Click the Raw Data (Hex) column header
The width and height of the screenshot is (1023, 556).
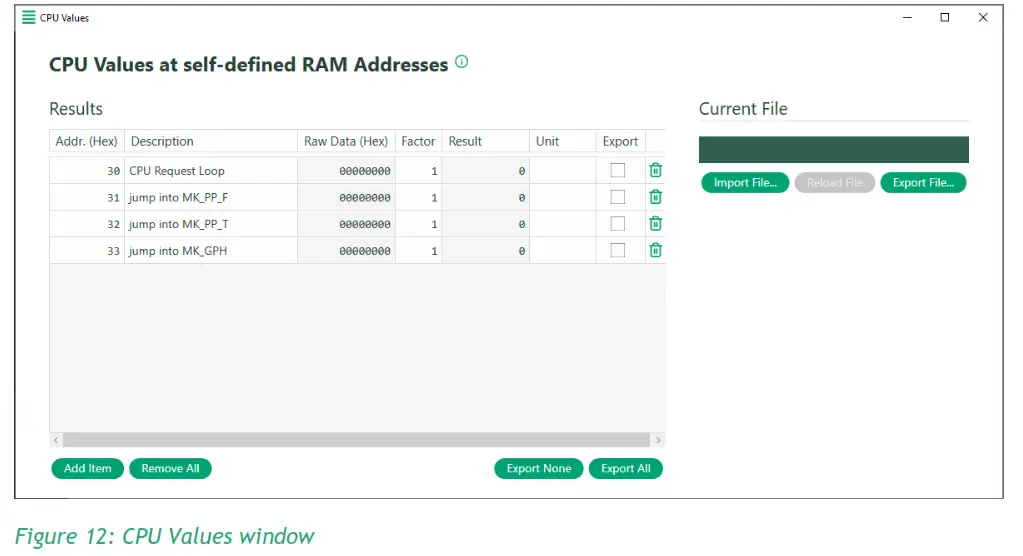tap(346, 142)
